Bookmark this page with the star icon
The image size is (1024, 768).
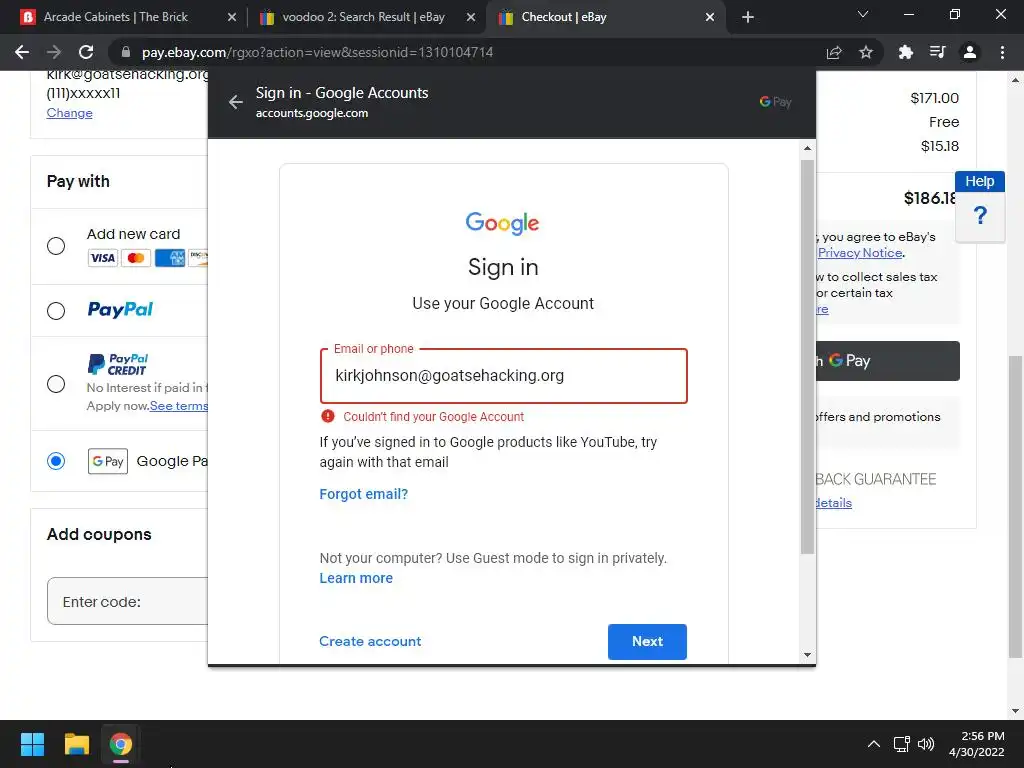(x=866, y=52)
